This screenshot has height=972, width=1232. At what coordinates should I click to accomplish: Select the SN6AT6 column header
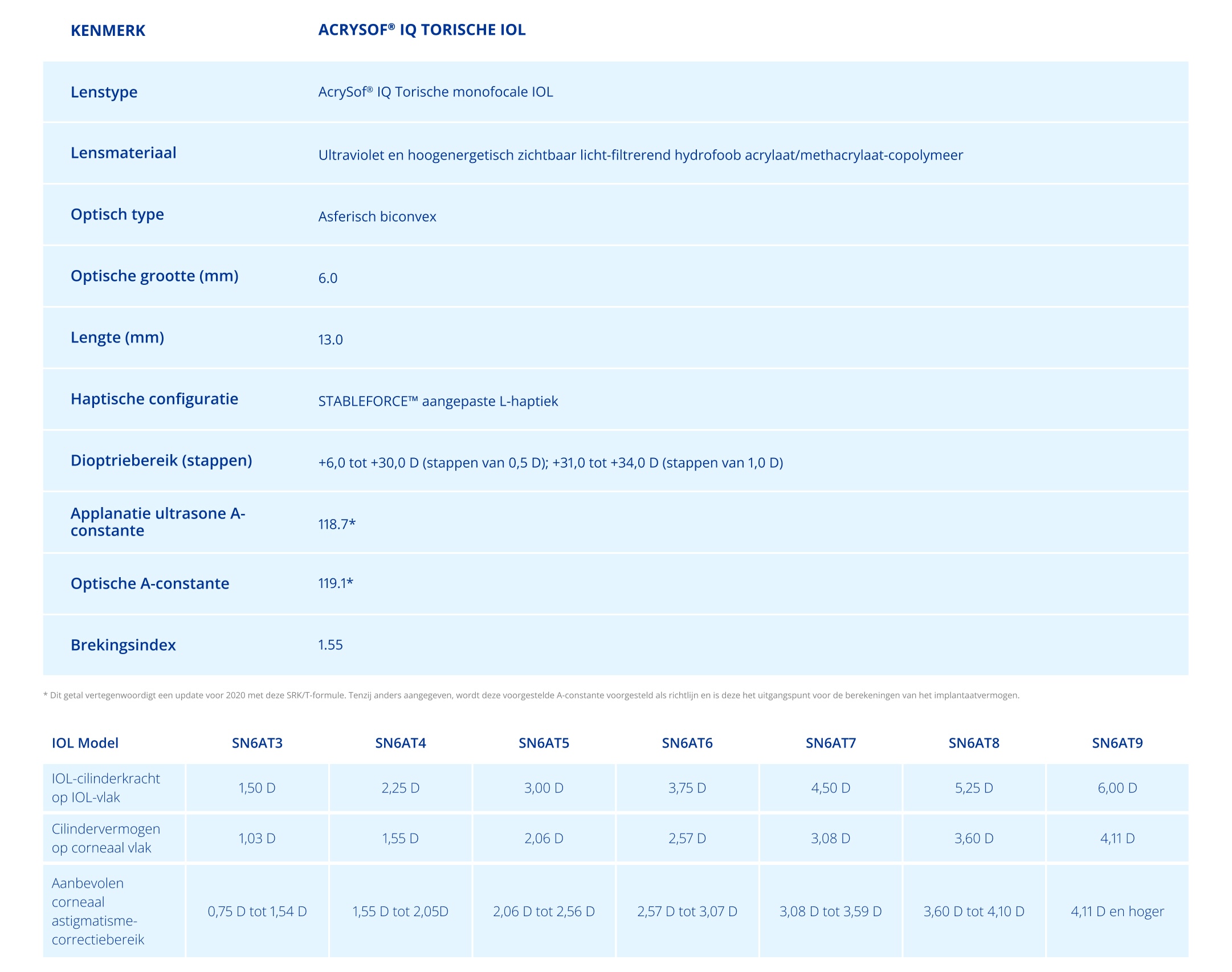(687, 743)
